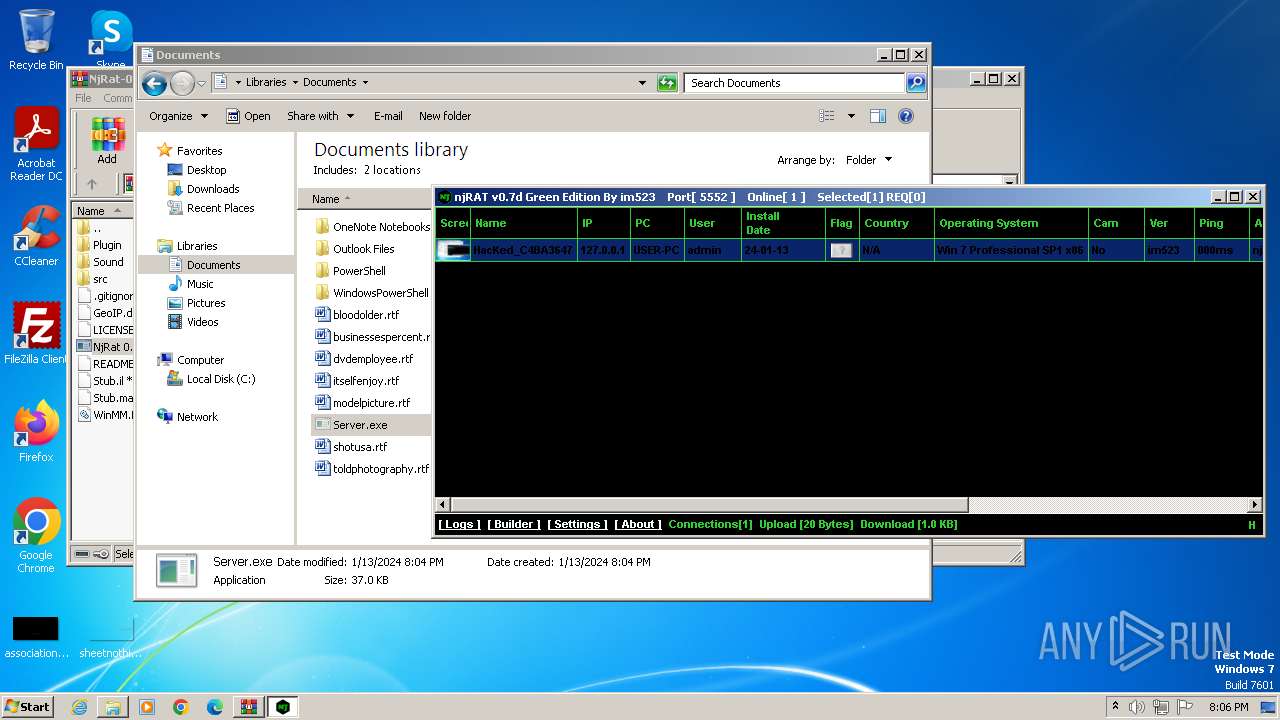This screenshot has width=1280, height=720.
Task: Open Microsoft Edge from the taskbar
Action: click(x=215, y=707)
